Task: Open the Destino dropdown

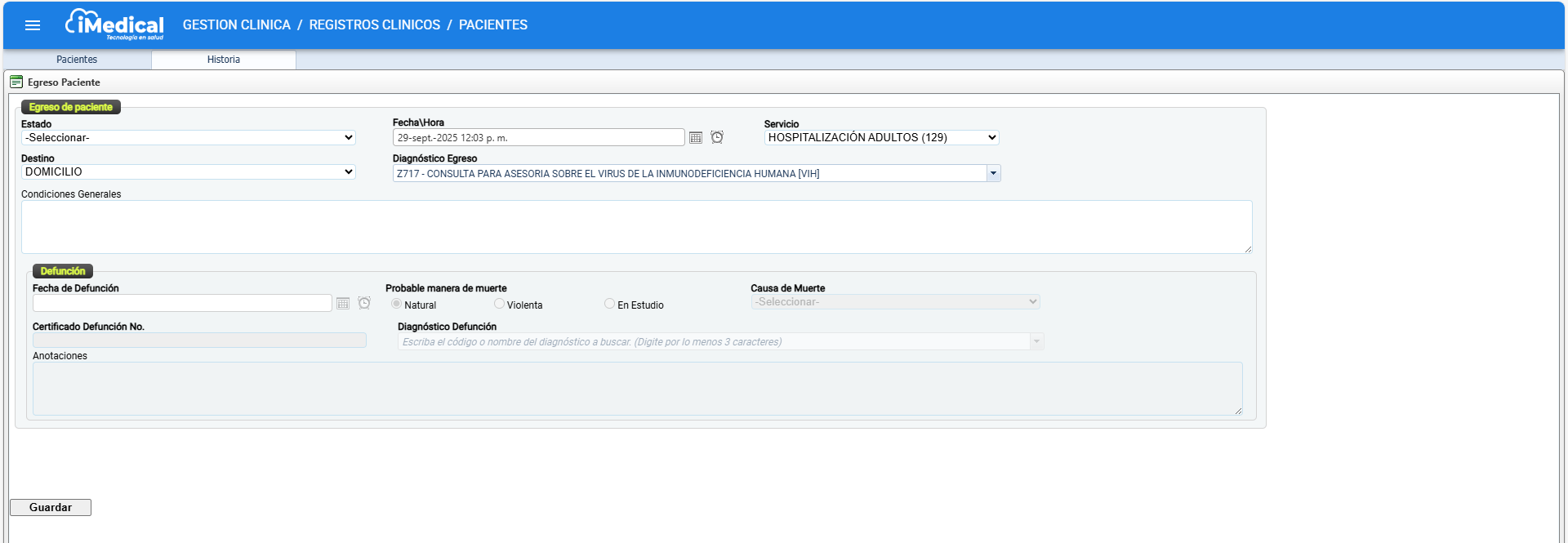Action: (188, 172)
